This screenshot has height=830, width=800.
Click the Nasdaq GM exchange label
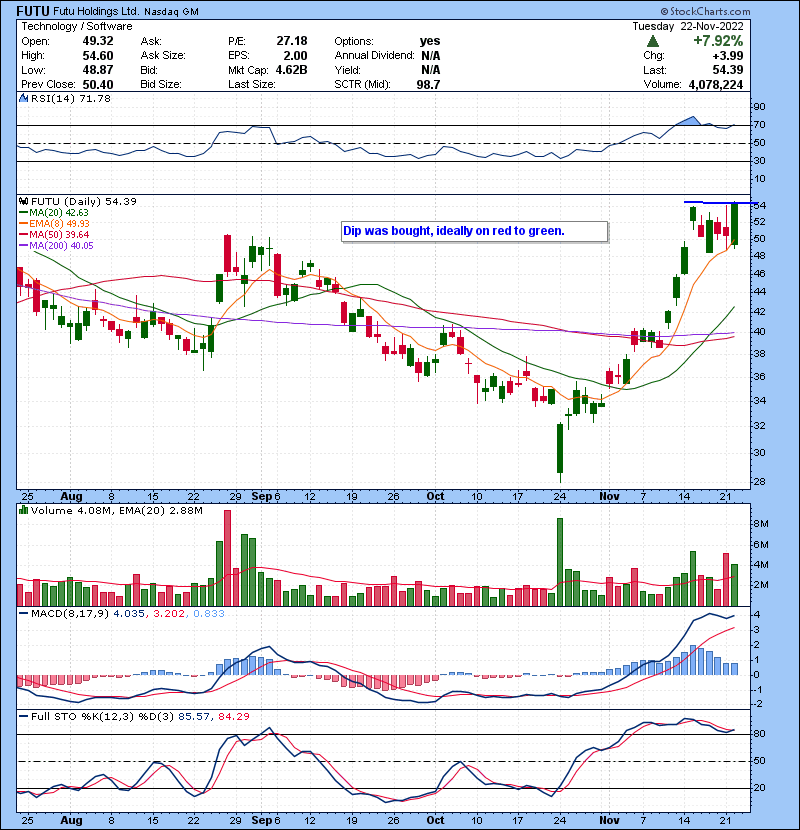(x=171, y=12)
